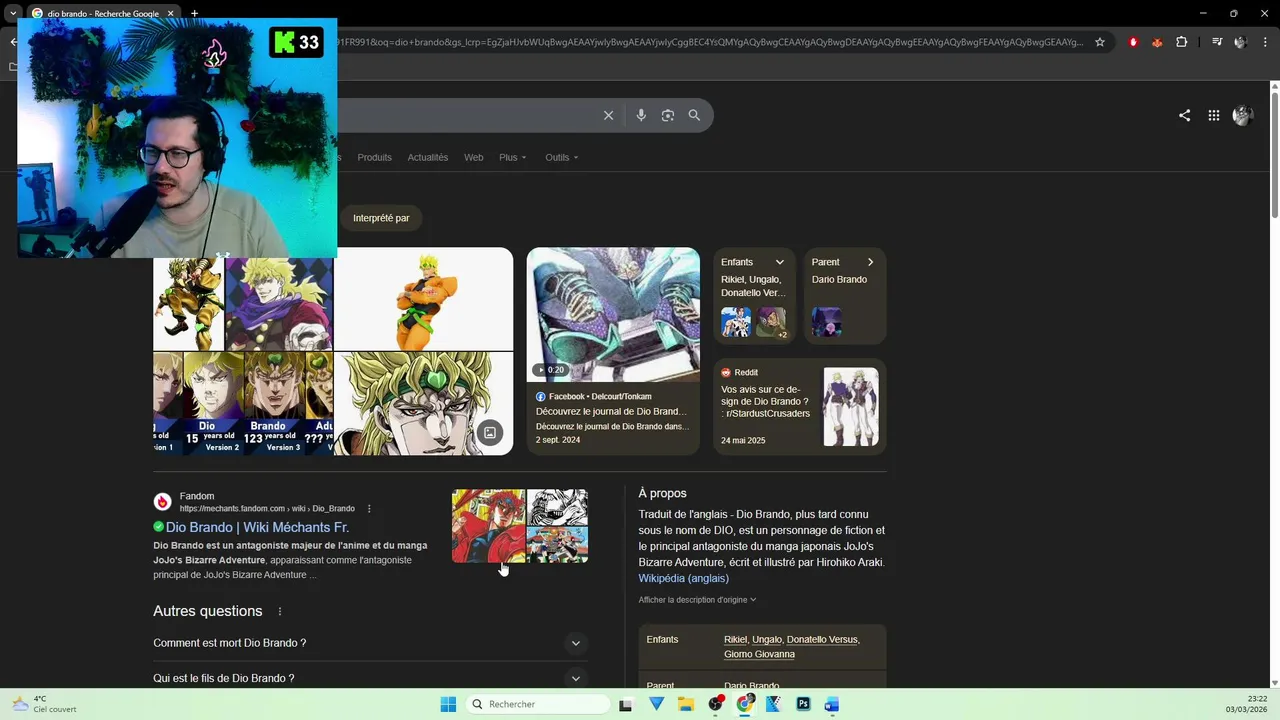Open the media controls music icon
Image resolution: width=1280 pixels, height=720 pixels.
(x=1217, y=42)
